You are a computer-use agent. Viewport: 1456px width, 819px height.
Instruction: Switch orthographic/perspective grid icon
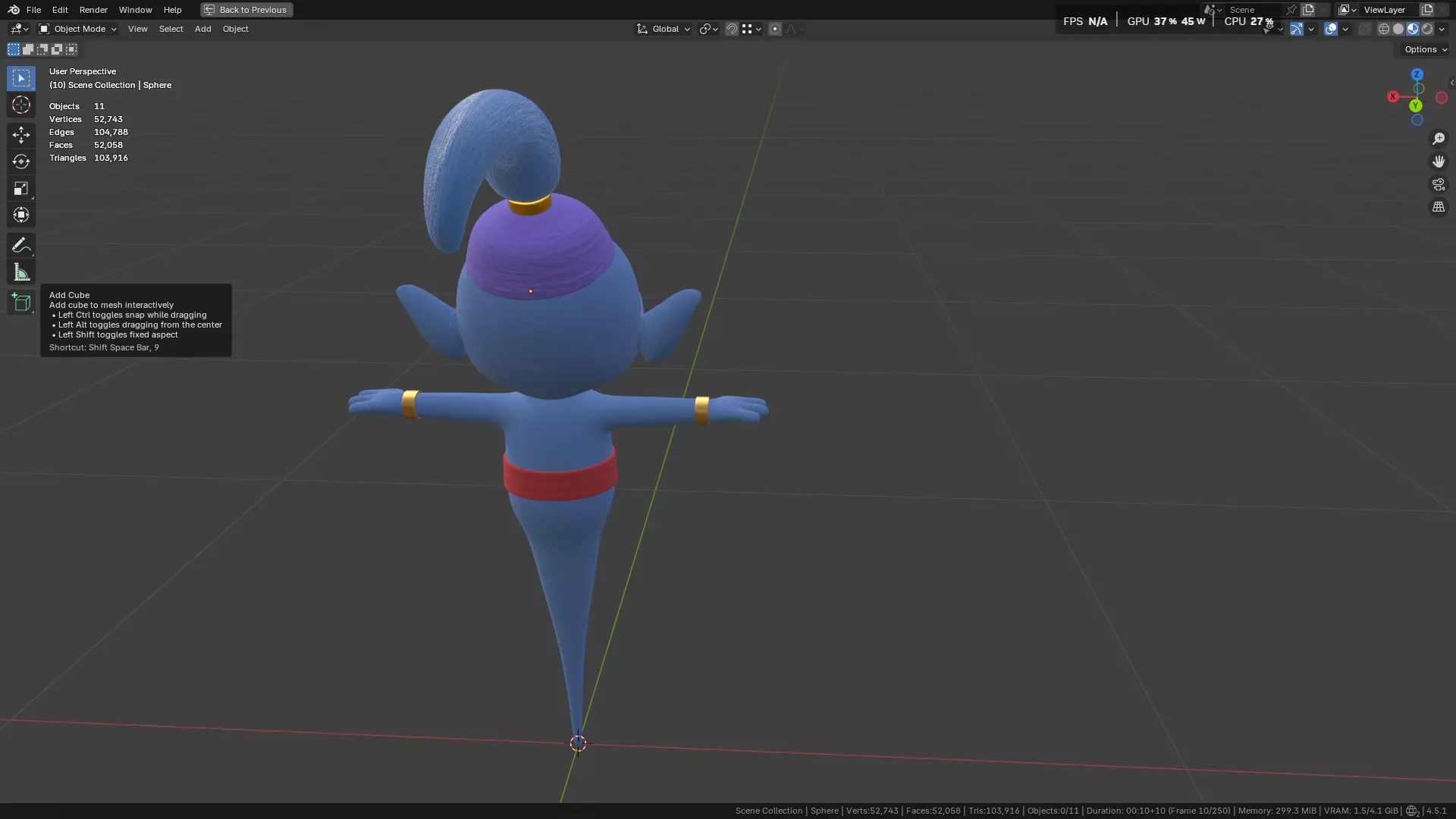[x=1438, y=207]
